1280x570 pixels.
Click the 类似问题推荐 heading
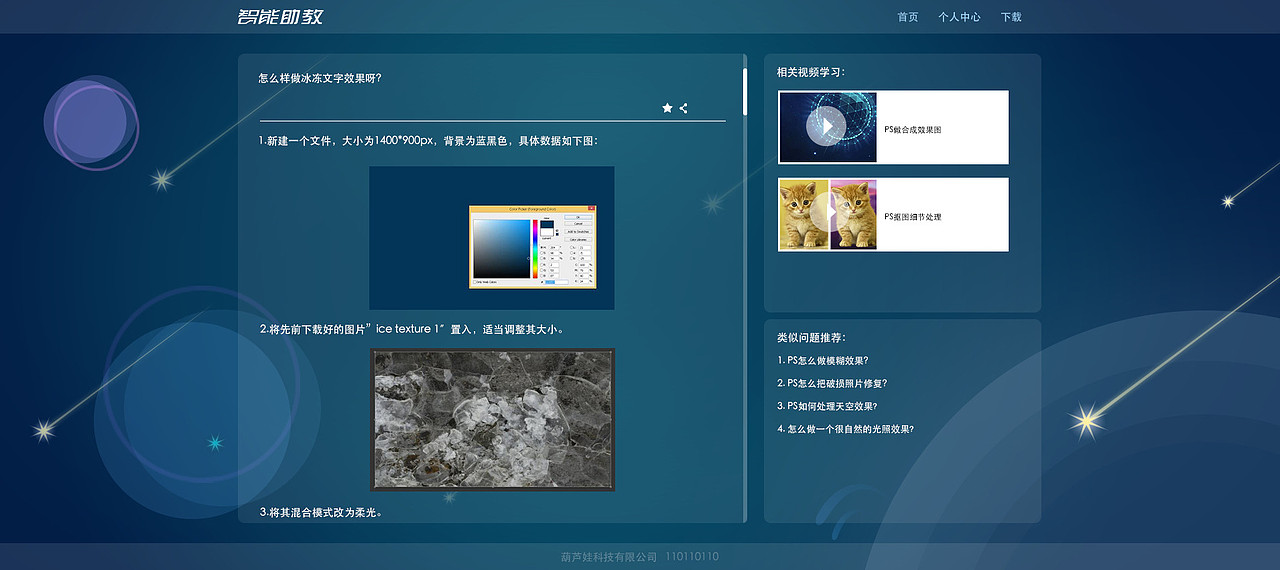click(811, 338)
